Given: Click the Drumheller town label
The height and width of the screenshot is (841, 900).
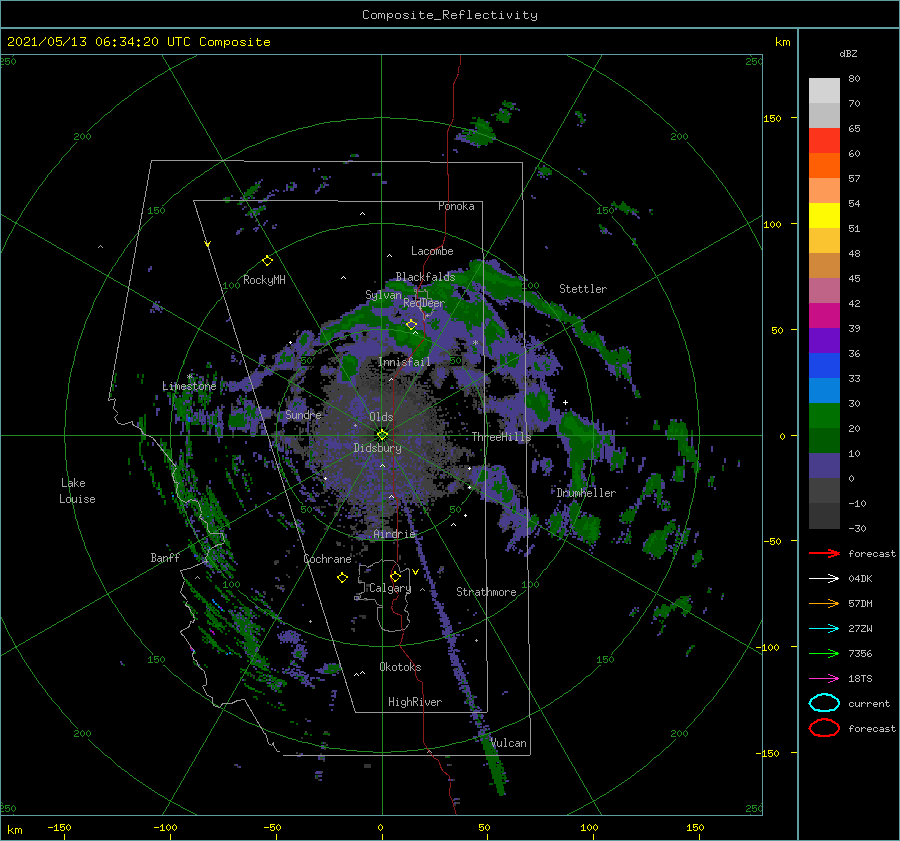Looking at the screenshot, I should (586, 493).
